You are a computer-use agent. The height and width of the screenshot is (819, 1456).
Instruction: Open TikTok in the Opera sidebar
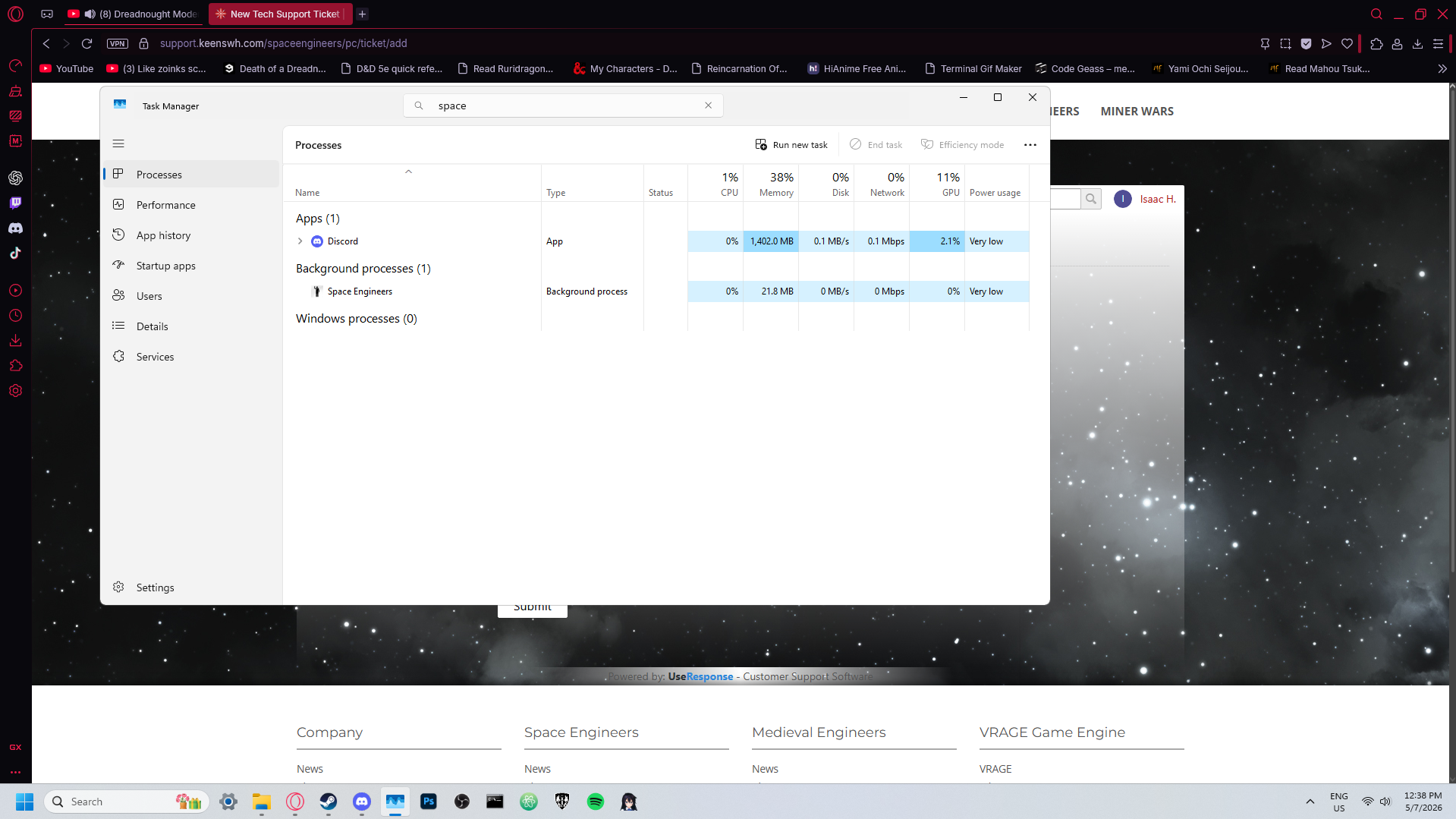(x=15, y=253)
